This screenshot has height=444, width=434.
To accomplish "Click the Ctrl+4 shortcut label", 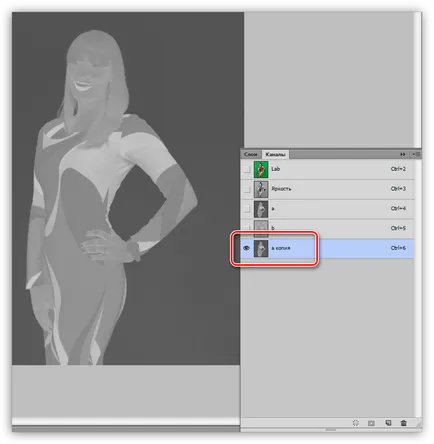I will coord(398,208).
